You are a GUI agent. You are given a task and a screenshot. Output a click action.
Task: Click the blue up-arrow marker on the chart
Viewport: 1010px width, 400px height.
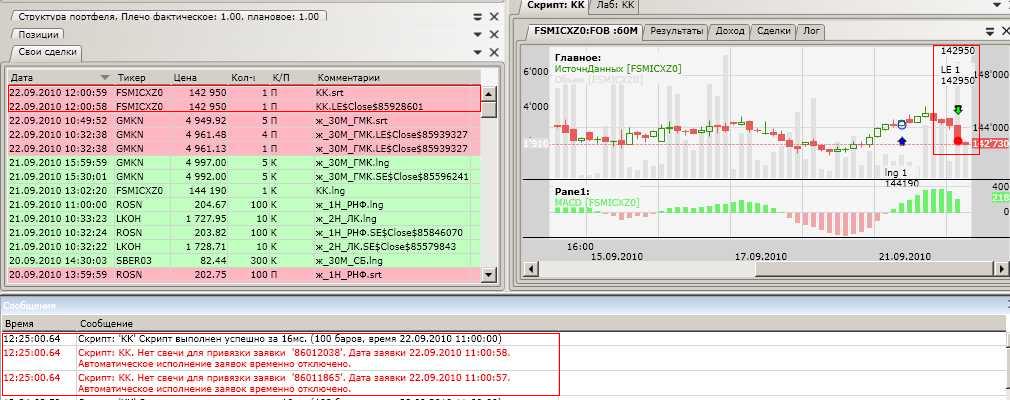tap(902, 139)
